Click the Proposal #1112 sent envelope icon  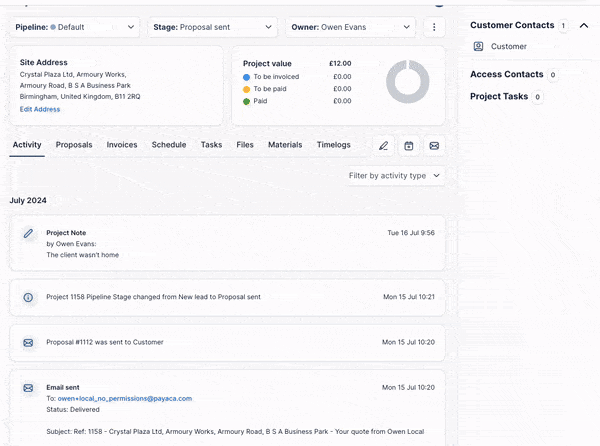tap(28, 342)
